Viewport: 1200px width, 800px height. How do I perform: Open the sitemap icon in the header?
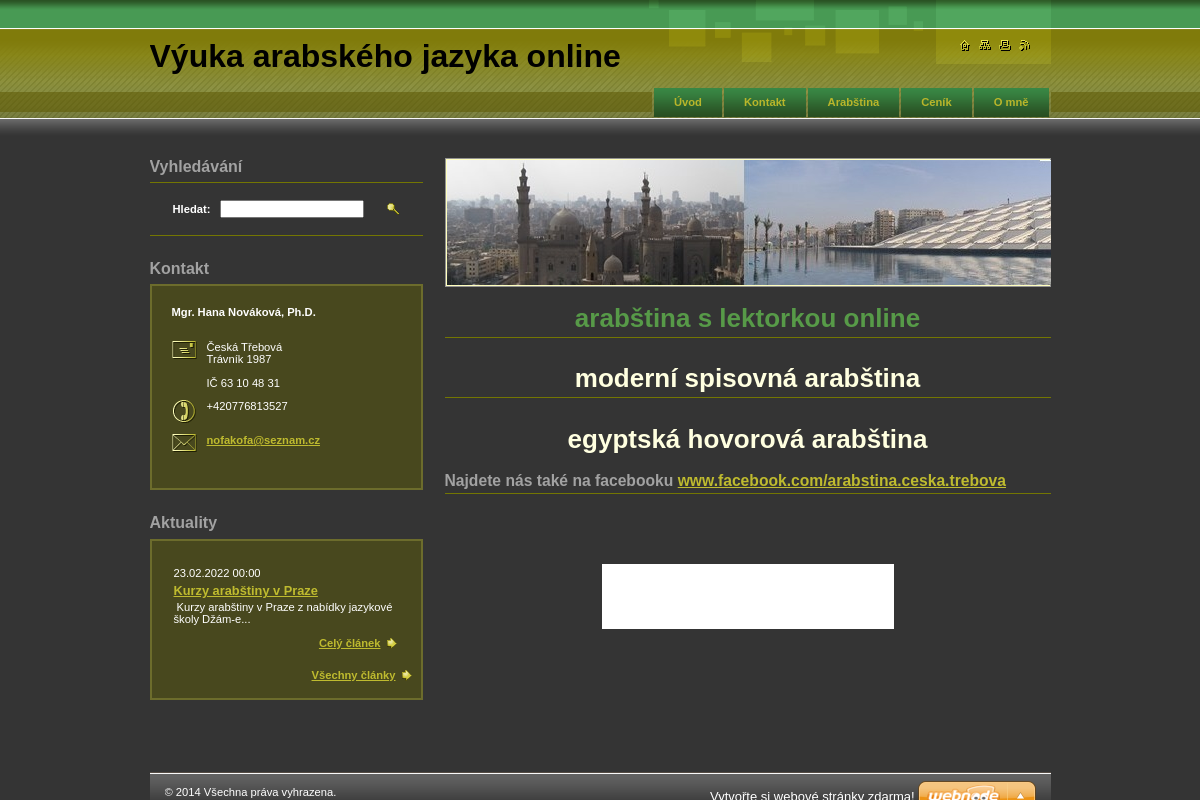click(x=984, y=45)
